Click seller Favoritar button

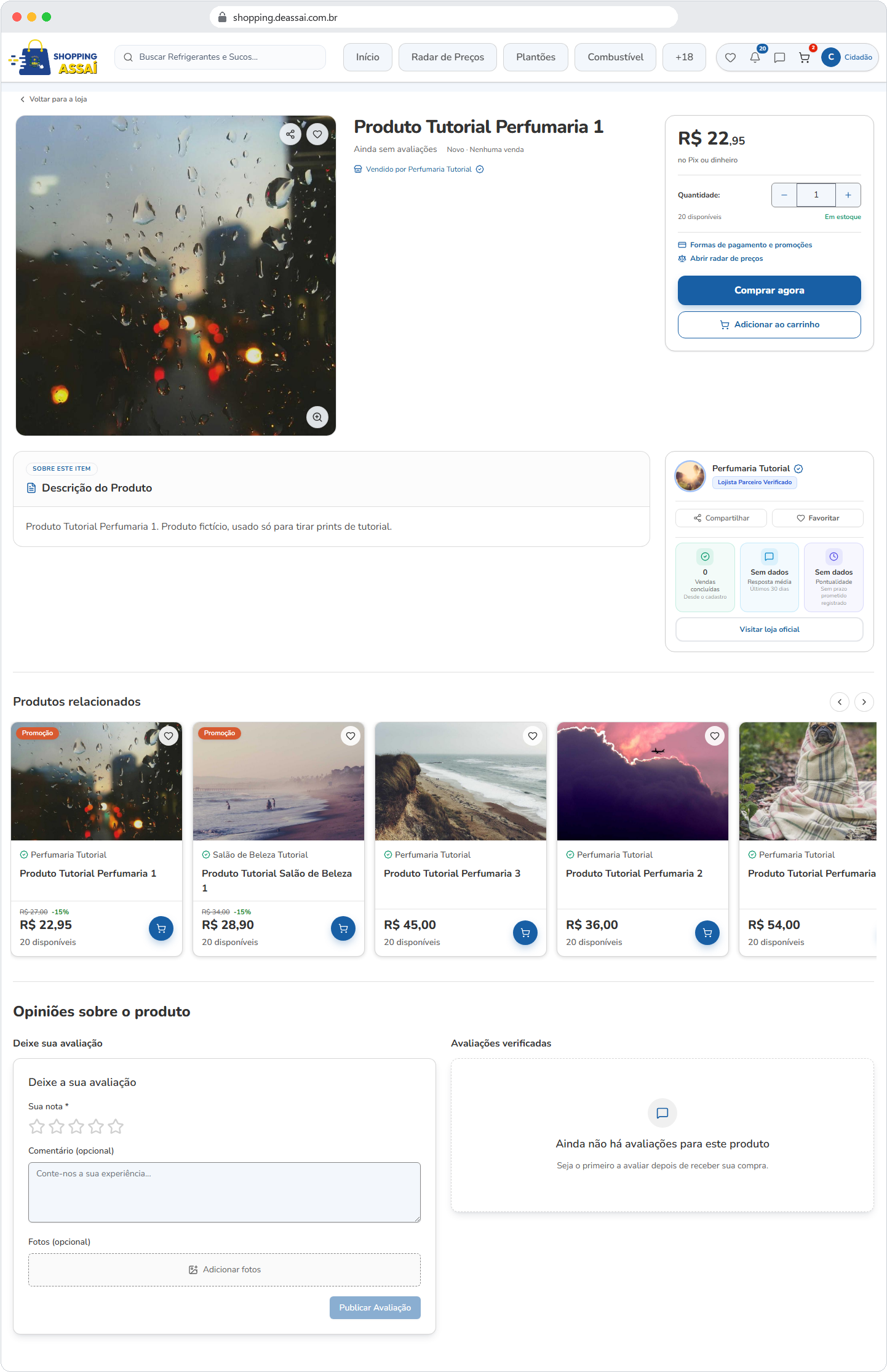[818, 518]
